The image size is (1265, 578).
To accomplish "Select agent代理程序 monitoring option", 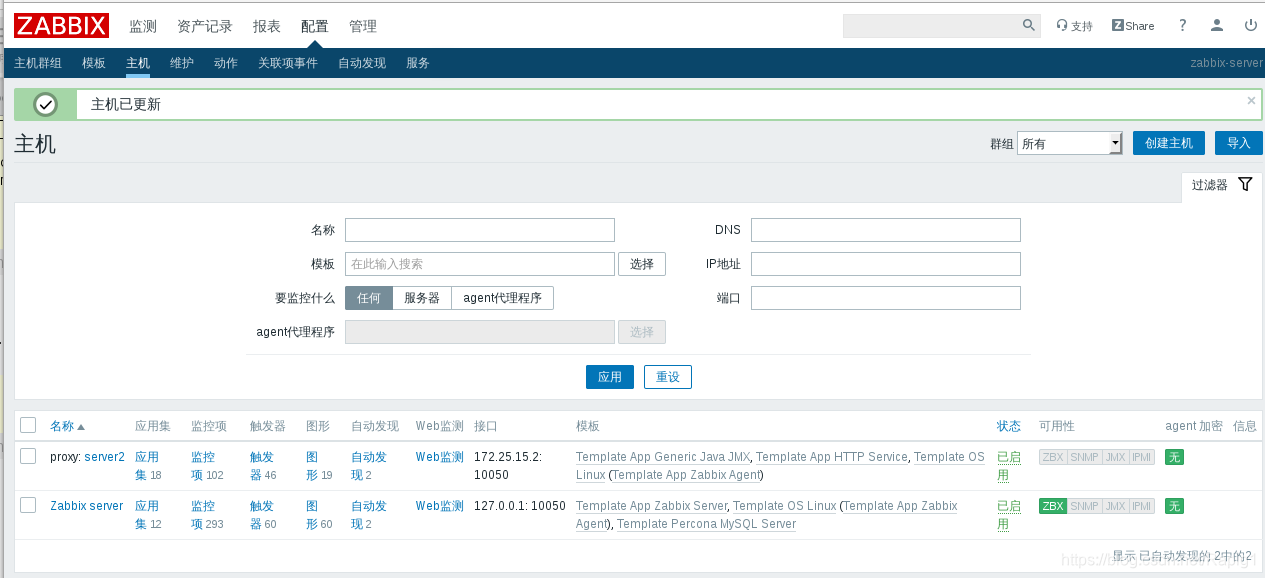I will click(502, 298).
